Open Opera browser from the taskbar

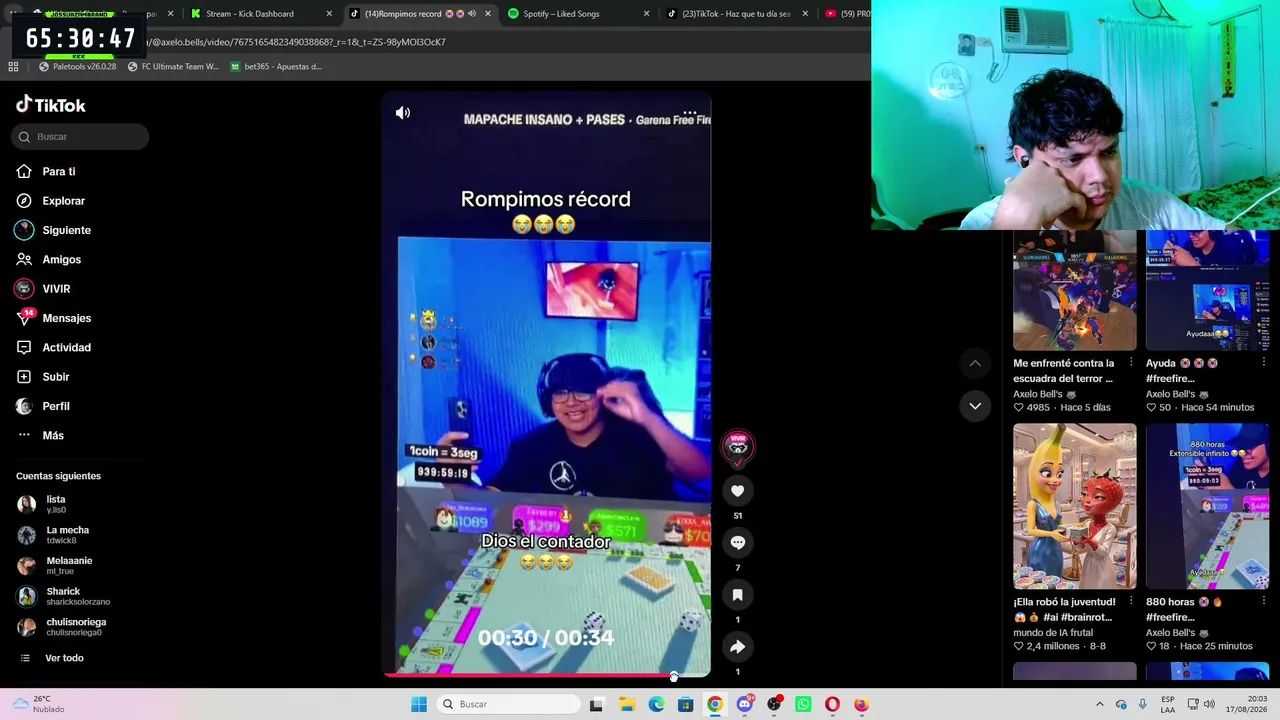832,705
